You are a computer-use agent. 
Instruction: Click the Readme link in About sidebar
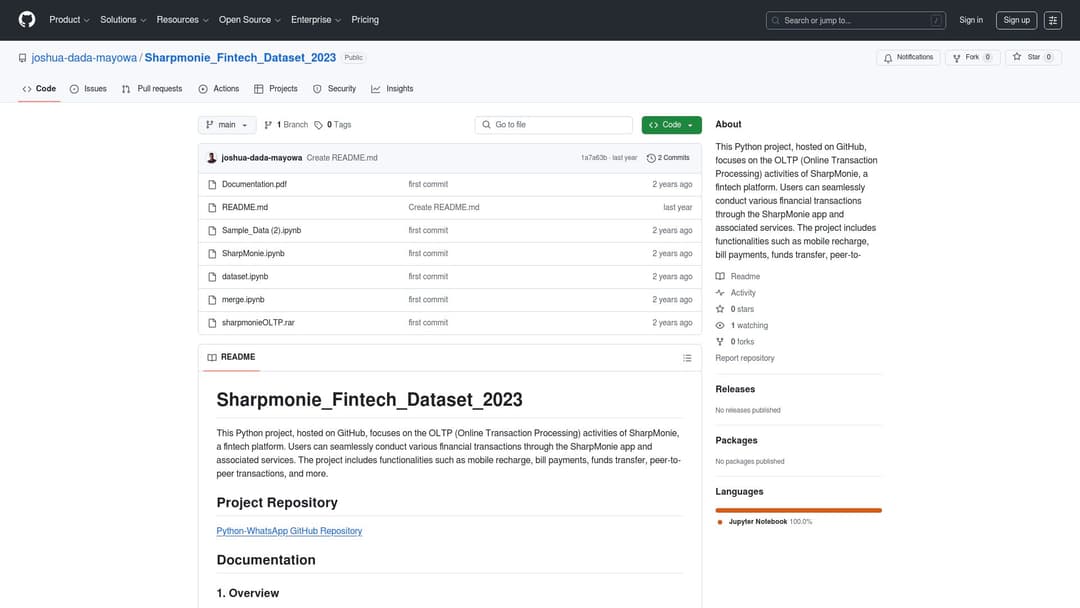click(738, 276)
